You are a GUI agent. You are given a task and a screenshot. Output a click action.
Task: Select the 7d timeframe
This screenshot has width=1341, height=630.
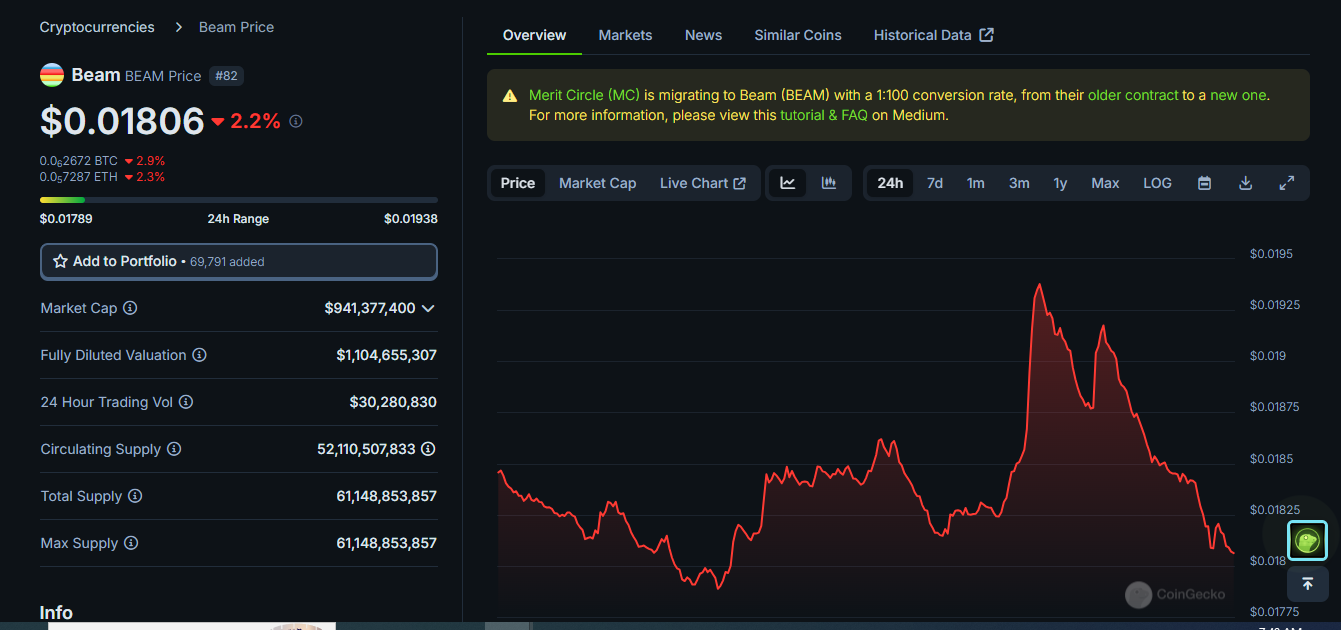(x=934, y=183)
